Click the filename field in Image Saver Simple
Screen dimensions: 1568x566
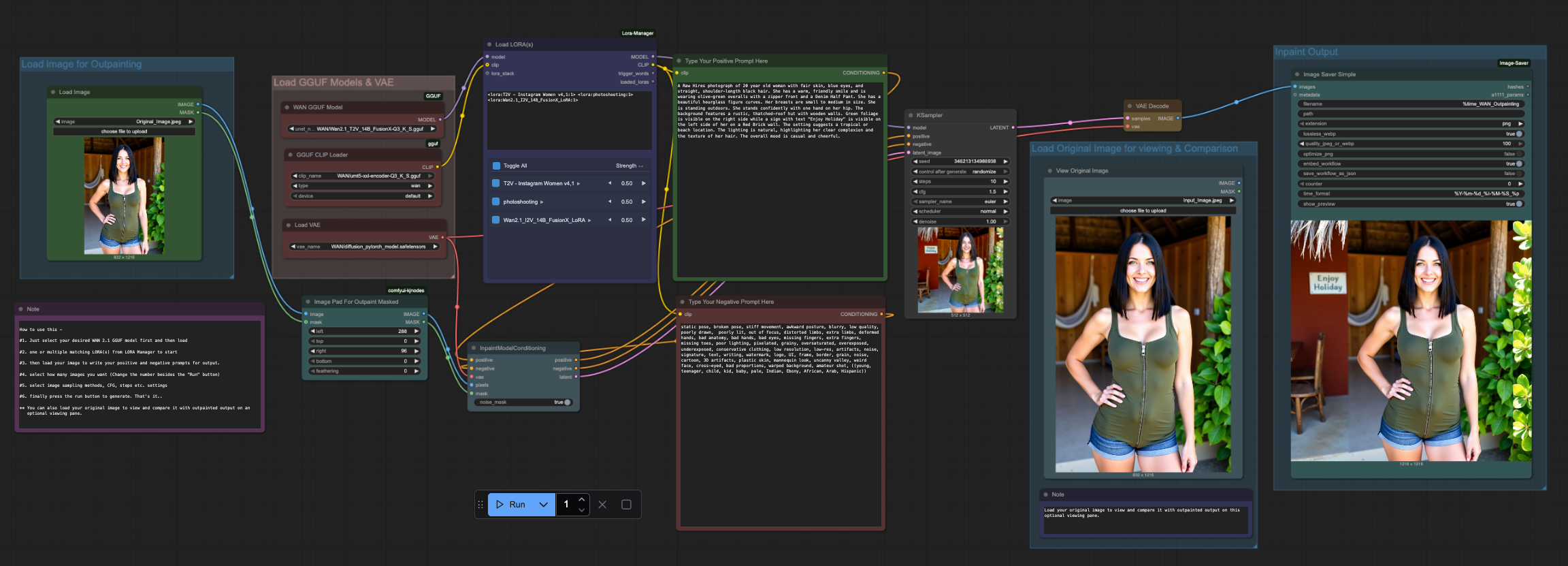[x=1410, y=104]
